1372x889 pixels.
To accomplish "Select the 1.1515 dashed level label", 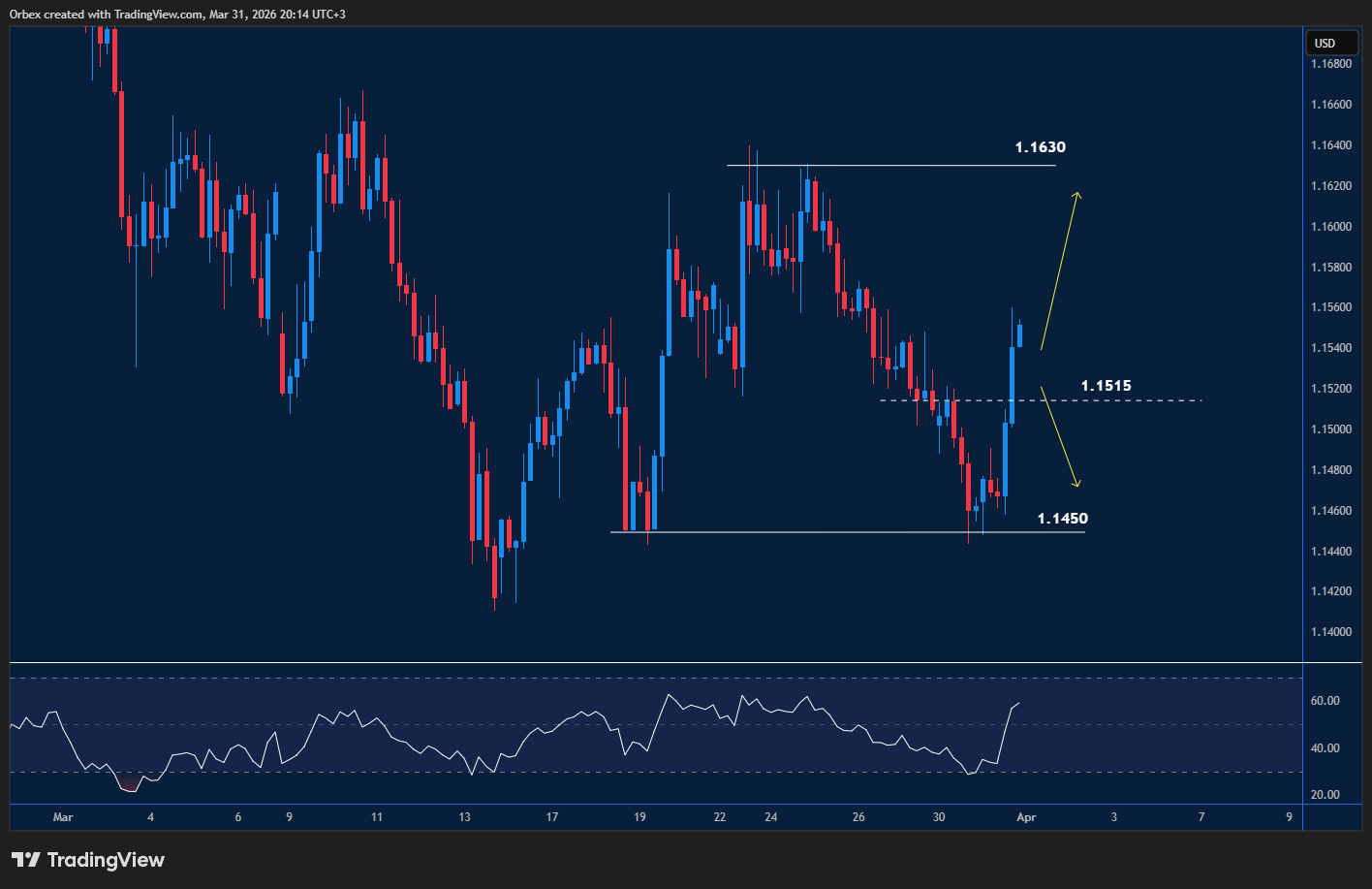I will 1106,386.
